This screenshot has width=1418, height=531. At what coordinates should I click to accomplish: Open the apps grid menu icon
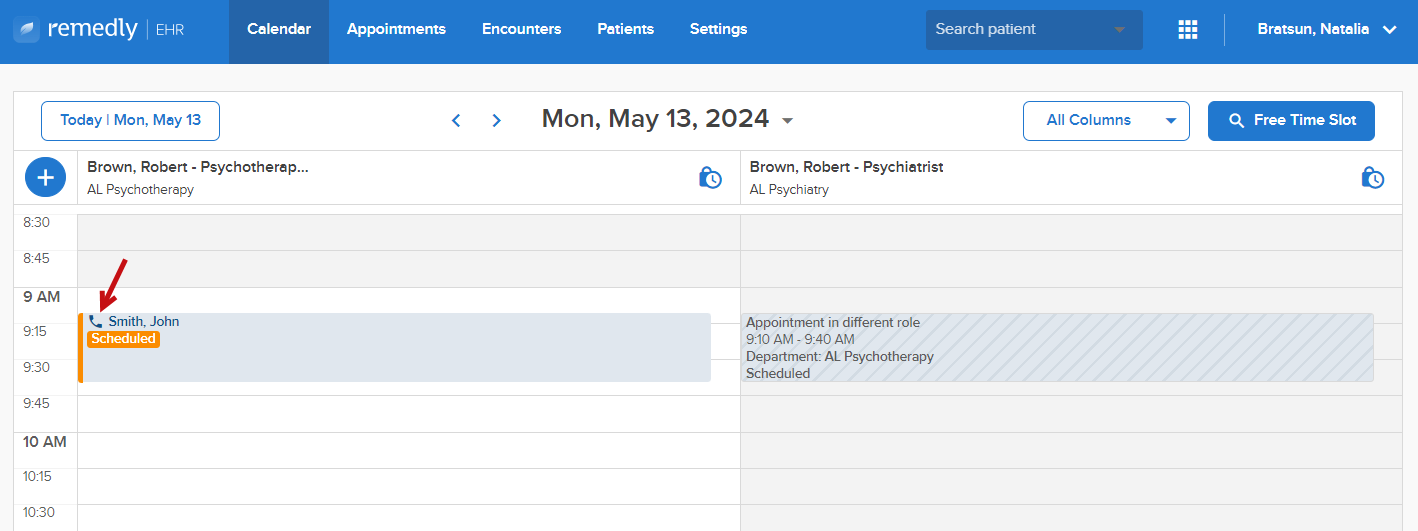click(x=1188, y=30)
